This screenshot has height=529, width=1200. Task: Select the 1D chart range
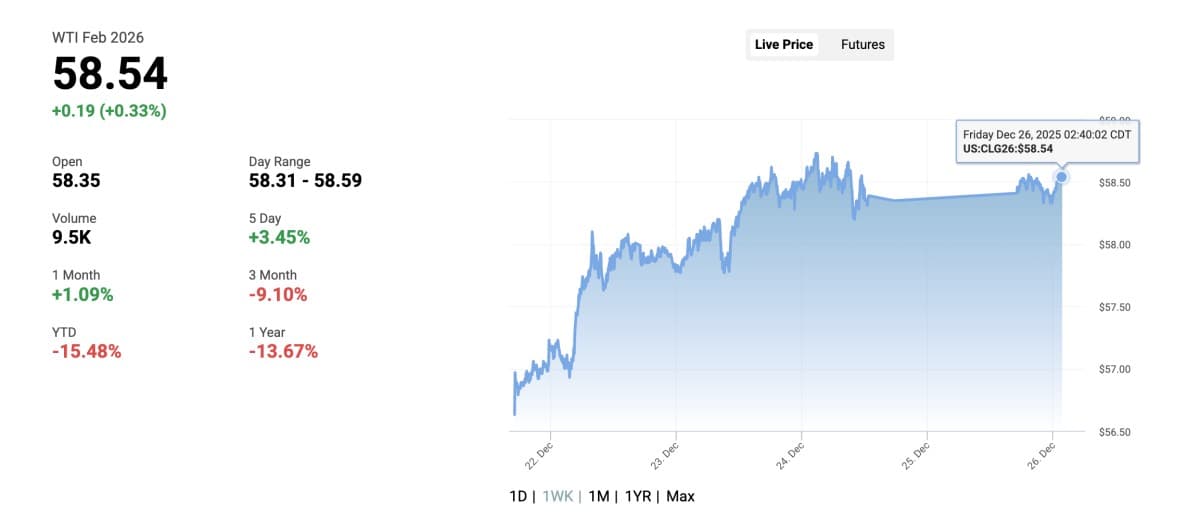519,496
